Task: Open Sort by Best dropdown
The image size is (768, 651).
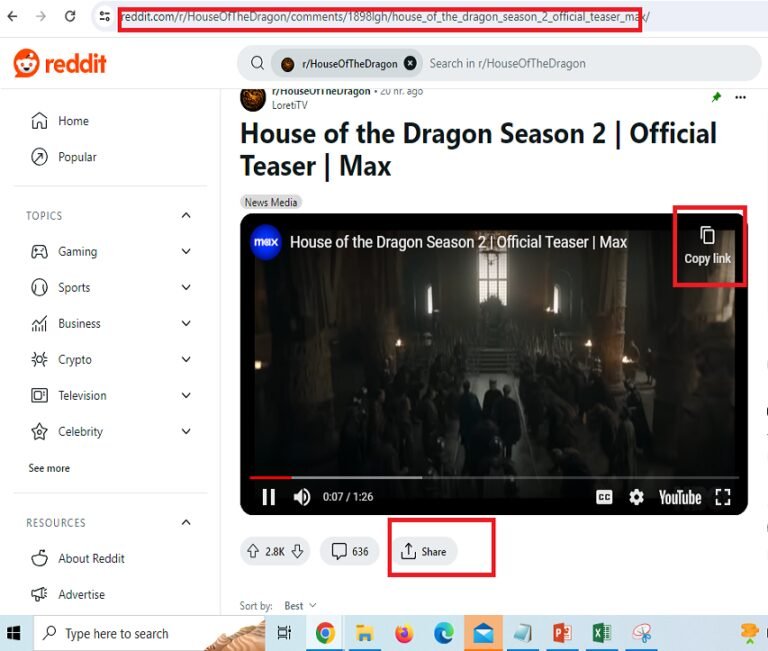Action: tap(300, 606)
